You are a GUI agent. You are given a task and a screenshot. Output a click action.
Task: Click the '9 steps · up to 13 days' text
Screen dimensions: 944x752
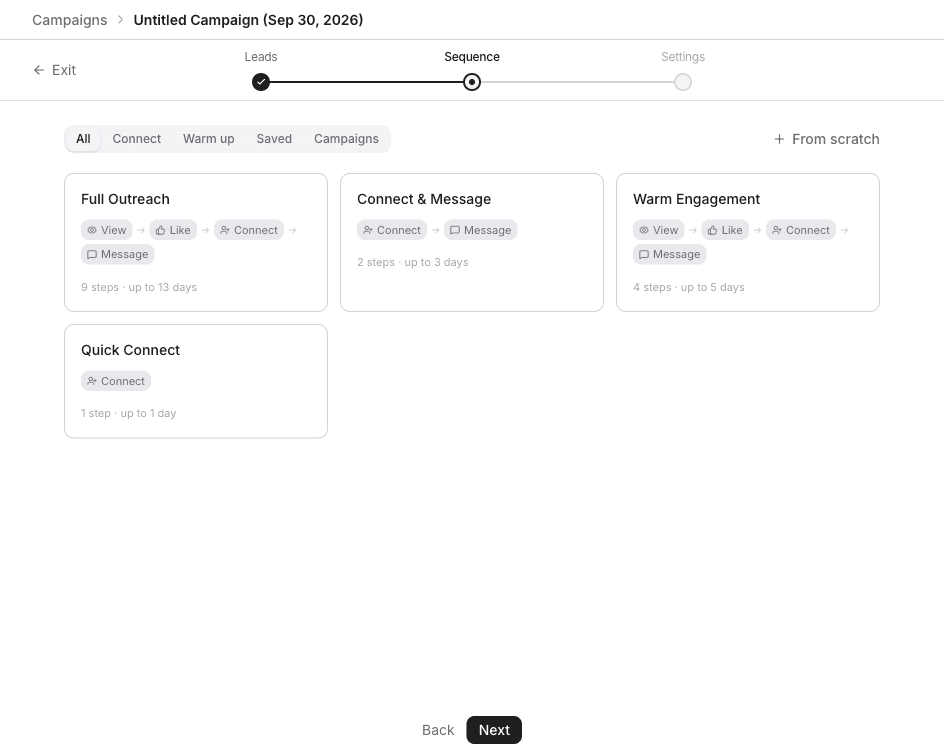click(139, 287)
